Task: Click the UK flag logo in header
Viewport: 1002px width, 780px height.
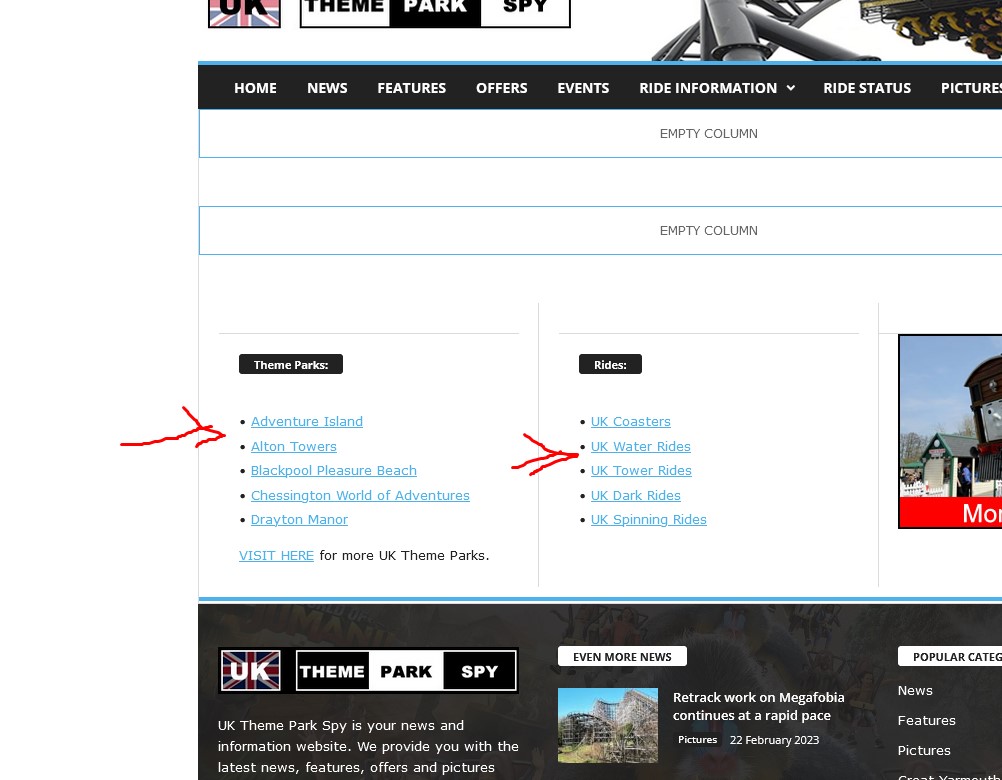Action: [x=244, y=13]
